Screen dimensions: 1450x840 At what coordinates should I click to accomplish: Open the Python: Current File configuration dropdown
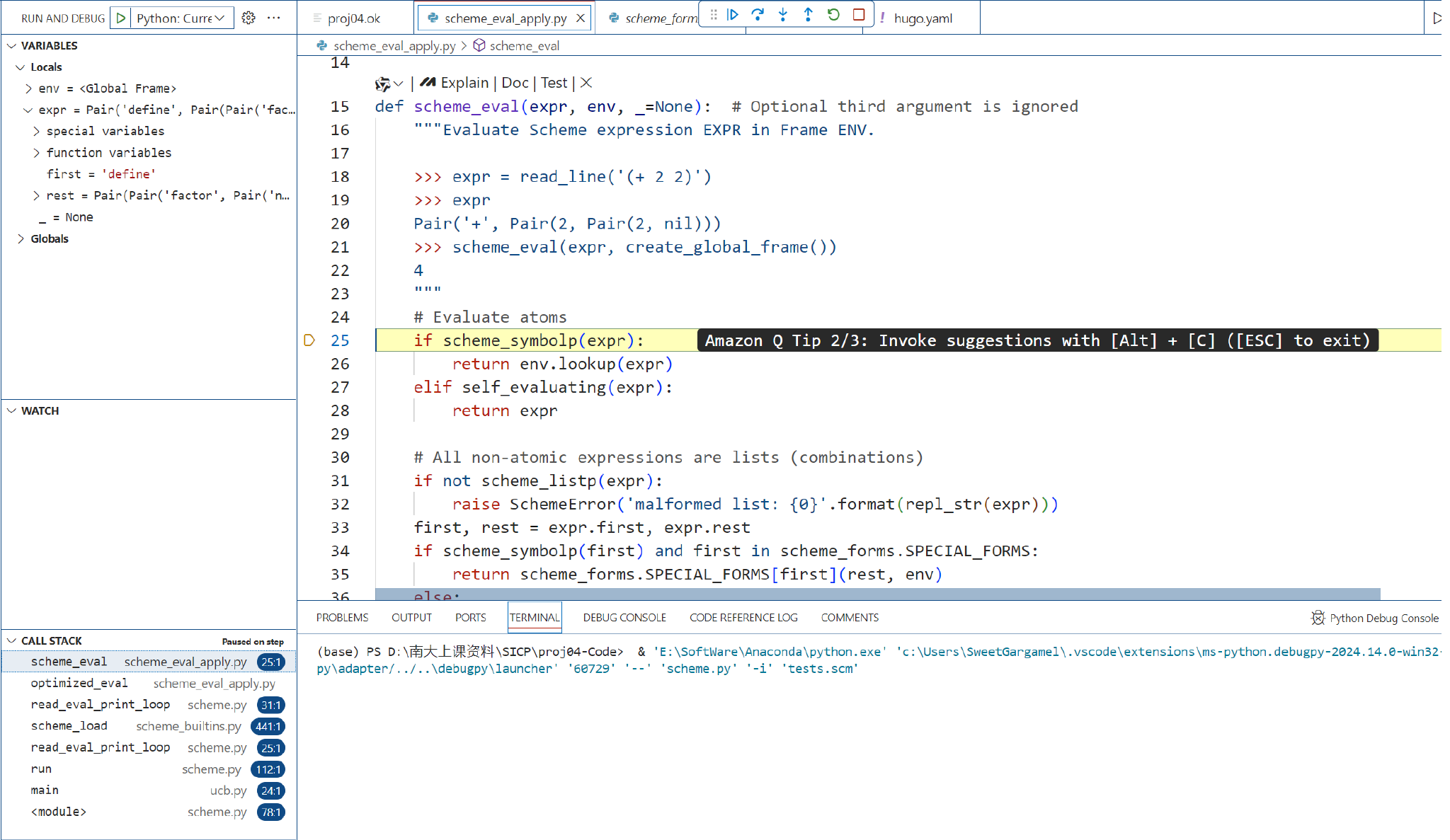point(181,18)
